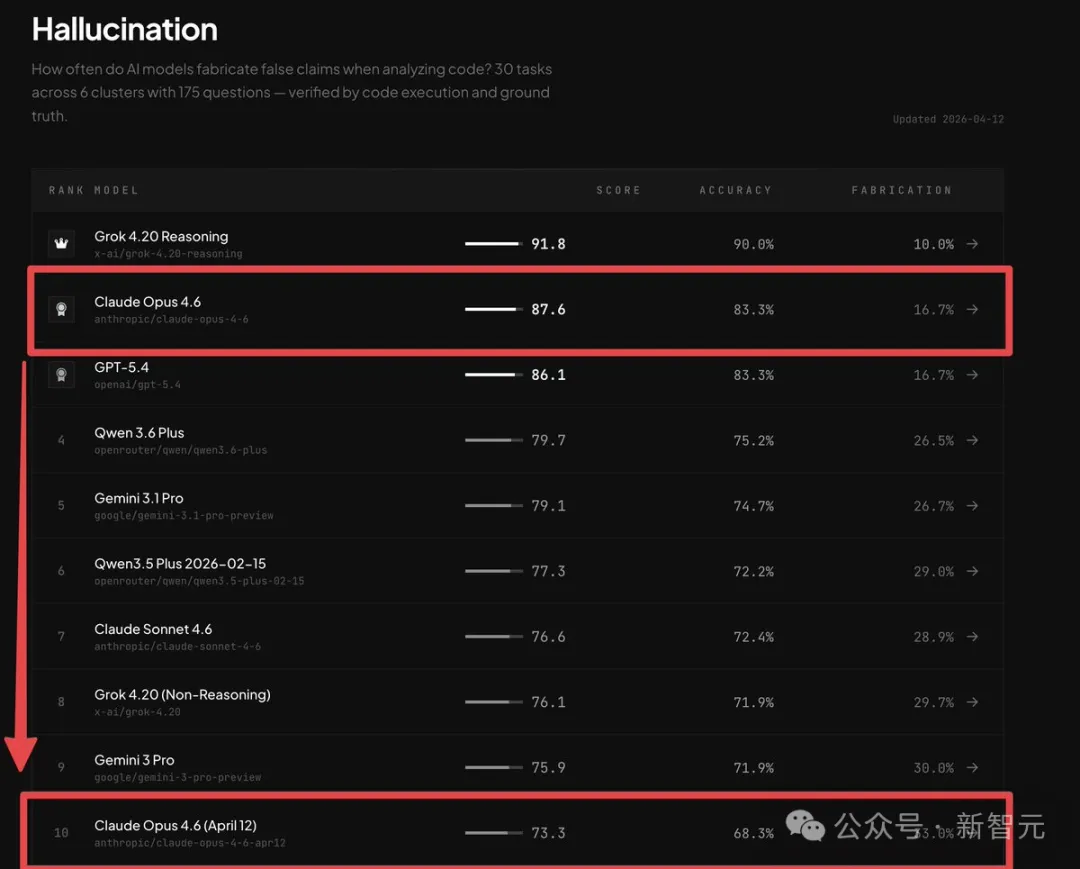Click the score bar for Grok 4.20 Reasoning
The width and height of the screenshot is (1080, 869).
493,244
